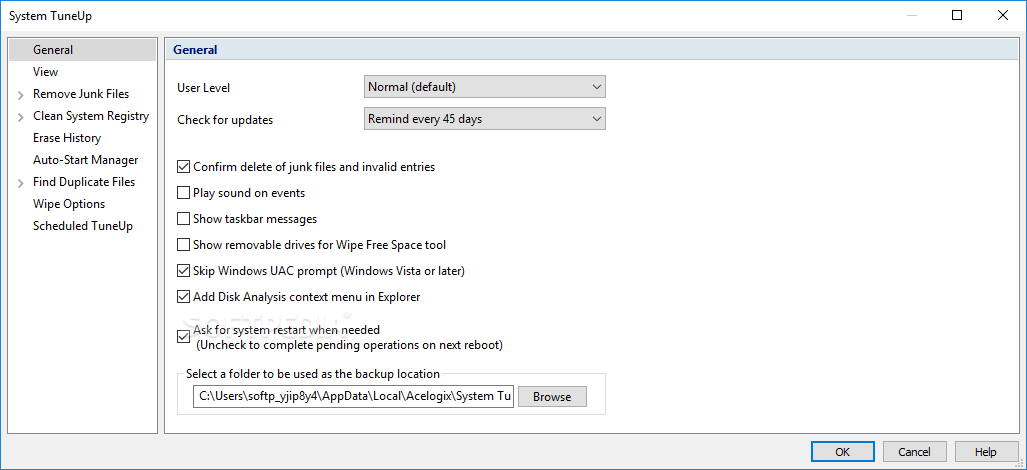Toggle Confirm delete of junk files checkbox

pos(183,167)
